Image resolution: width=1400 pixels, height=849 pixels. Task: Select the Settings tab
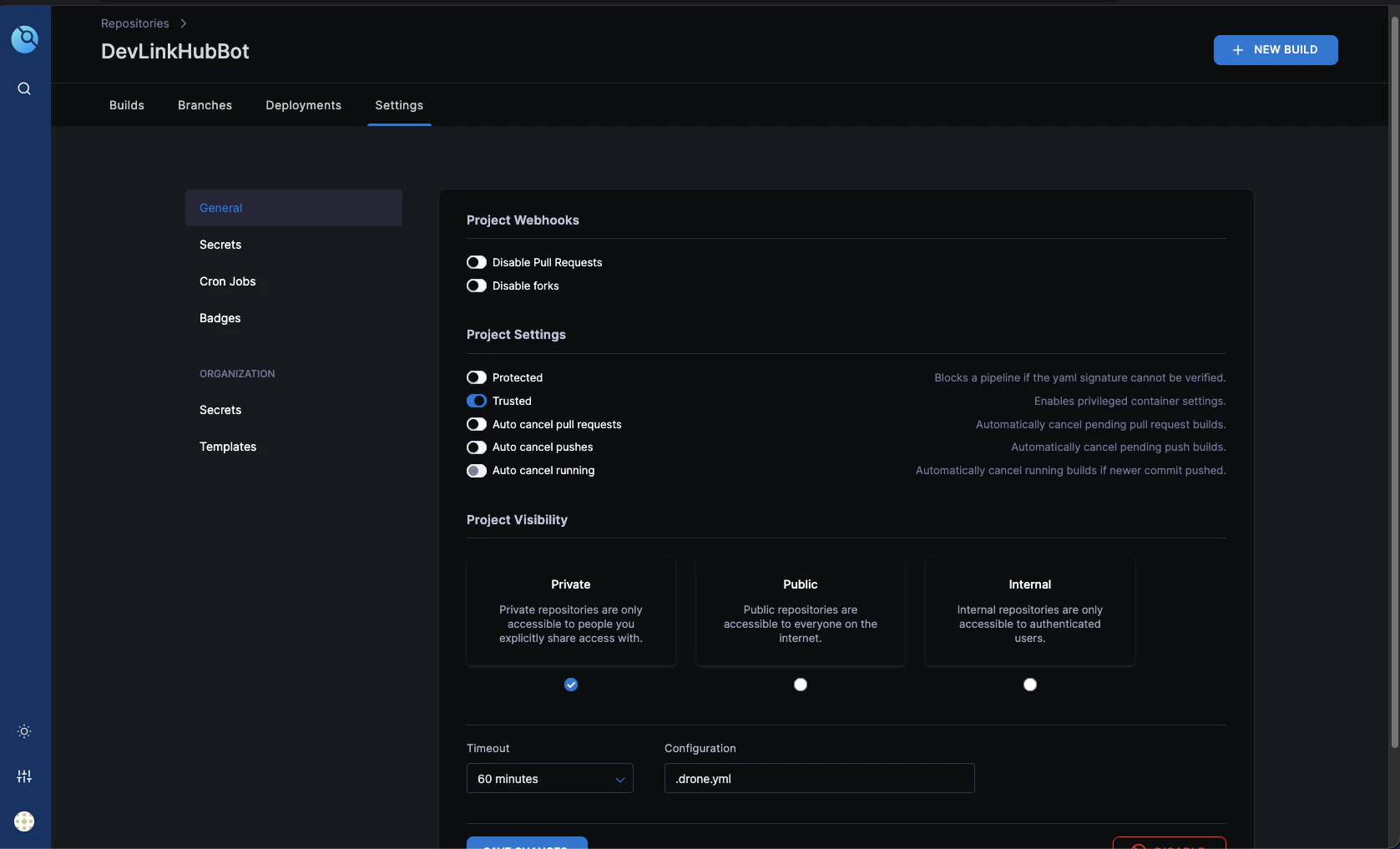pos(399,105)
